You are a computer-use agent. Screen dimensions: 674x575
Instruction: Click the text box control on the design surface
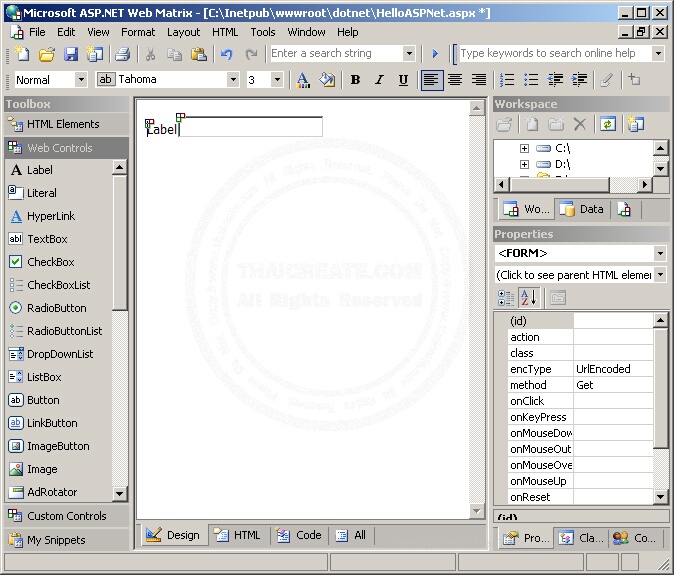(x=251, y=127)
